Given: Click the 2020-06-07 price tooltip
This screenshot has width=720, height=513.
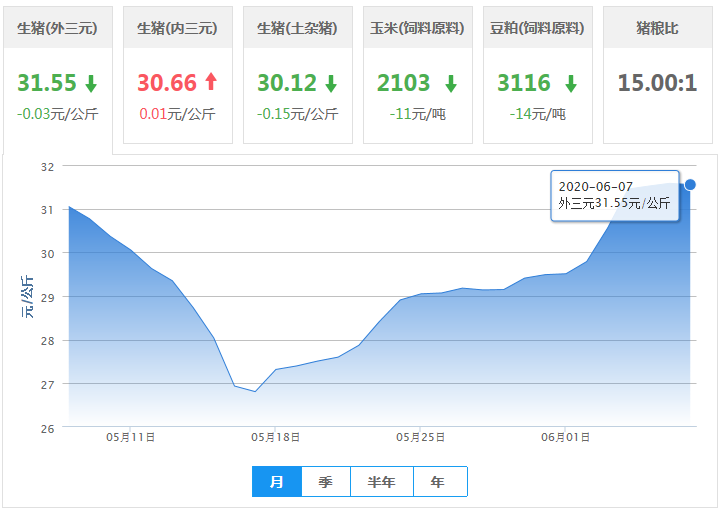Looking at the screenshot, I should (614, 195).
